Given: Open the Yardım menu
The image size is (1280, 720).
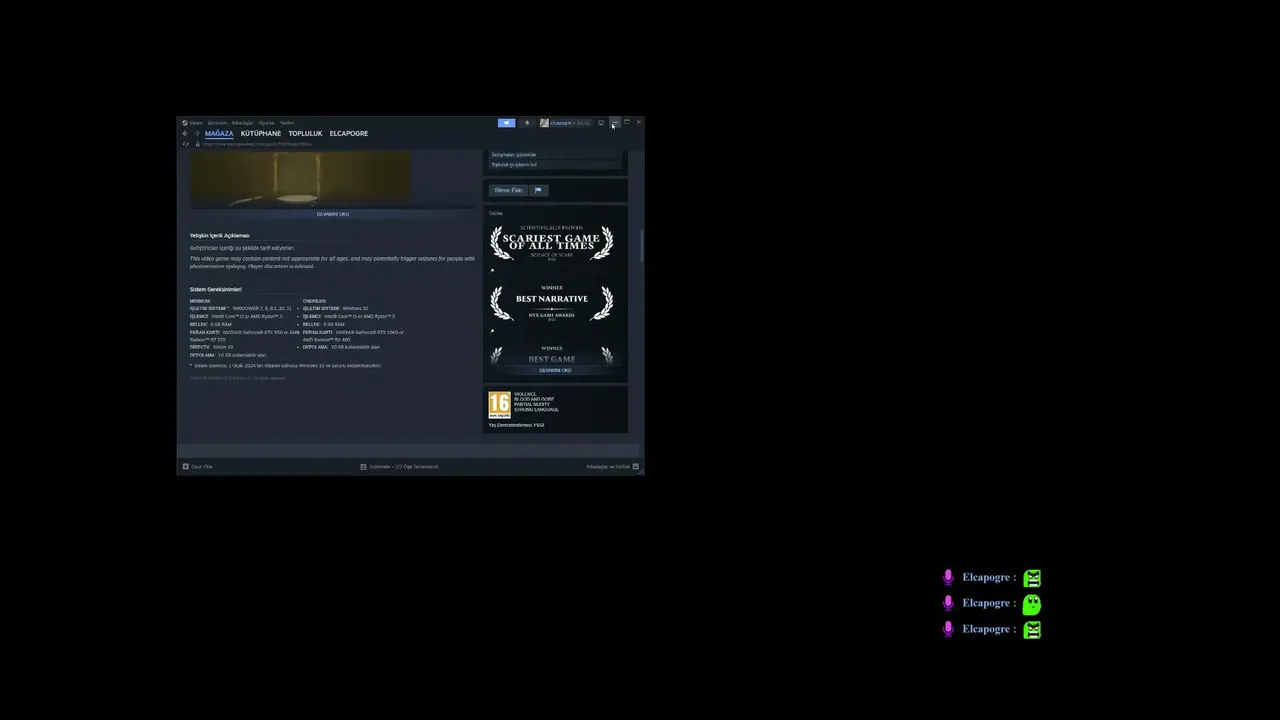Looking at the screenshot, I should pyautogui.click(x=287, y=123).
